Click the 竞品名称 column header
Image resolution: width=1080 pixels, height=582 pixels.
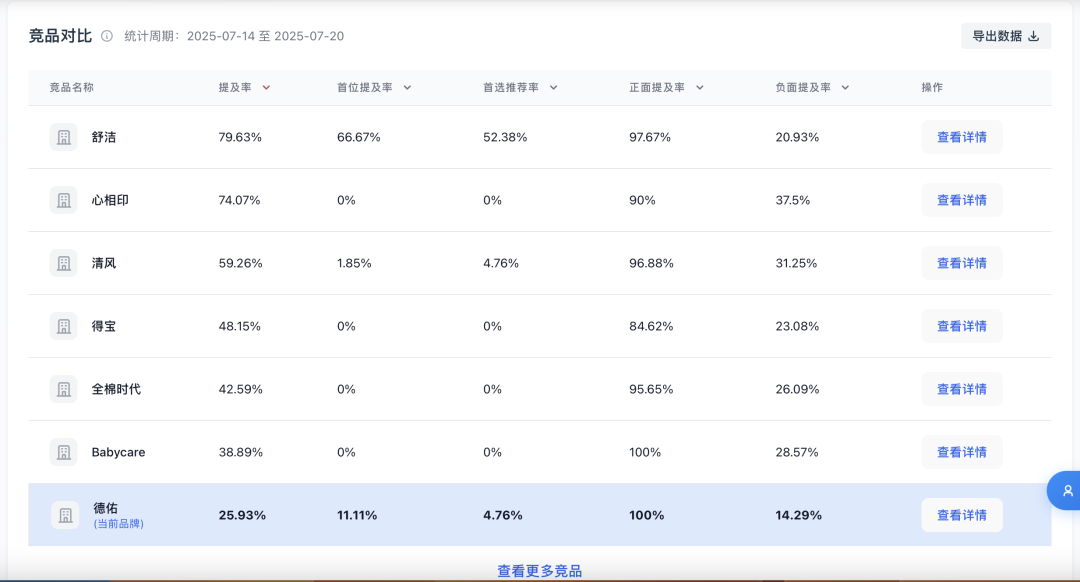(72, 87)
